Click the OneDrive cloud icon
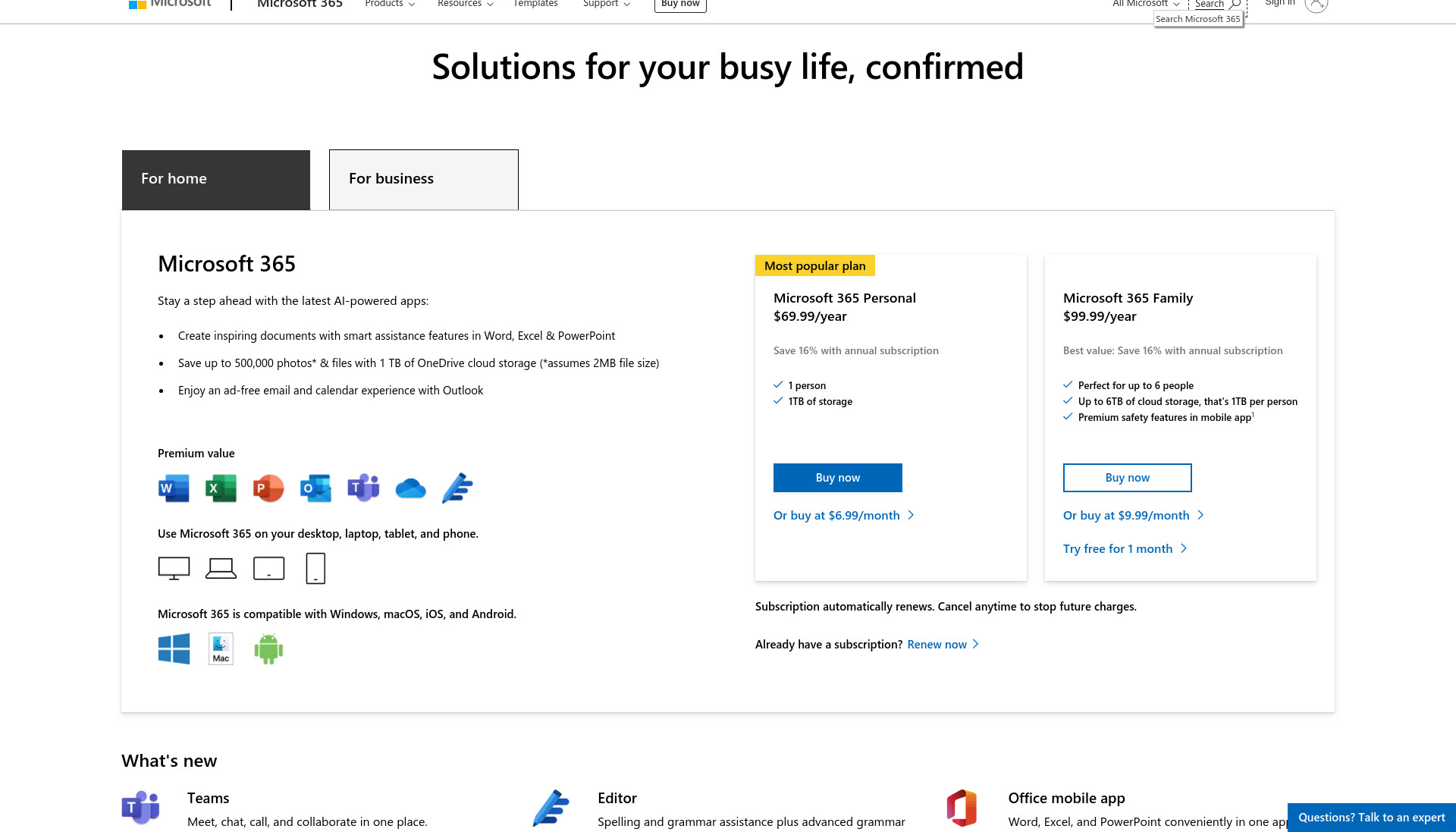 [x=410, y=488]
